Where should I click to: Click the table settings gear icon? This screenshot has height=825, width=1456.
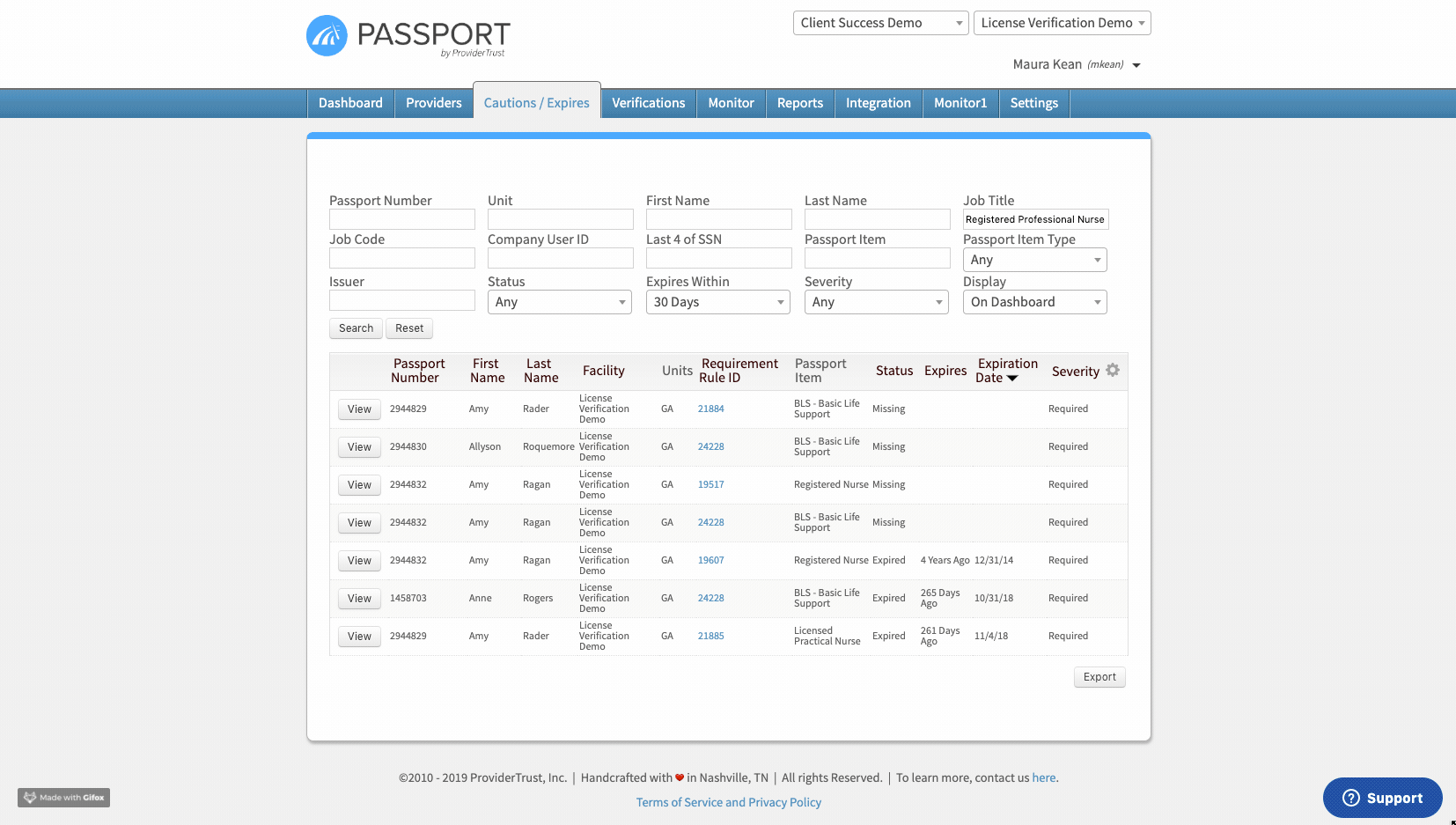coord(1113,371)
